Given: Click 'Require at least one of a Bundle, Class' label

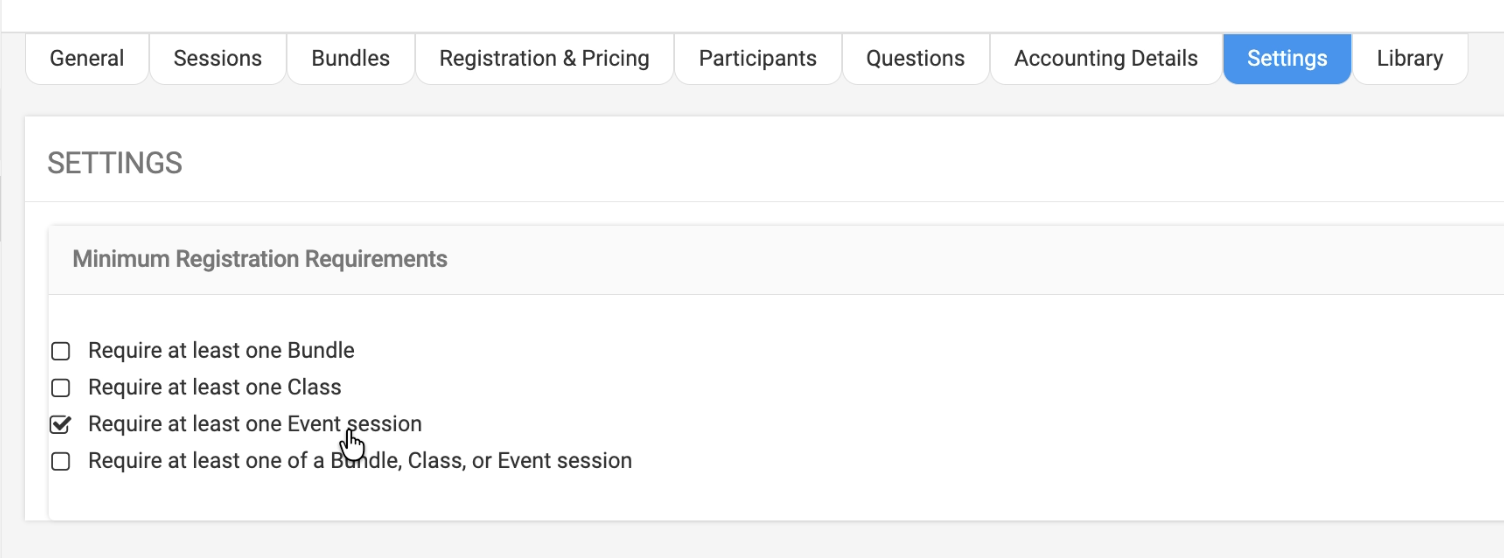Looking at the screenshot, I should coord(360,461).
